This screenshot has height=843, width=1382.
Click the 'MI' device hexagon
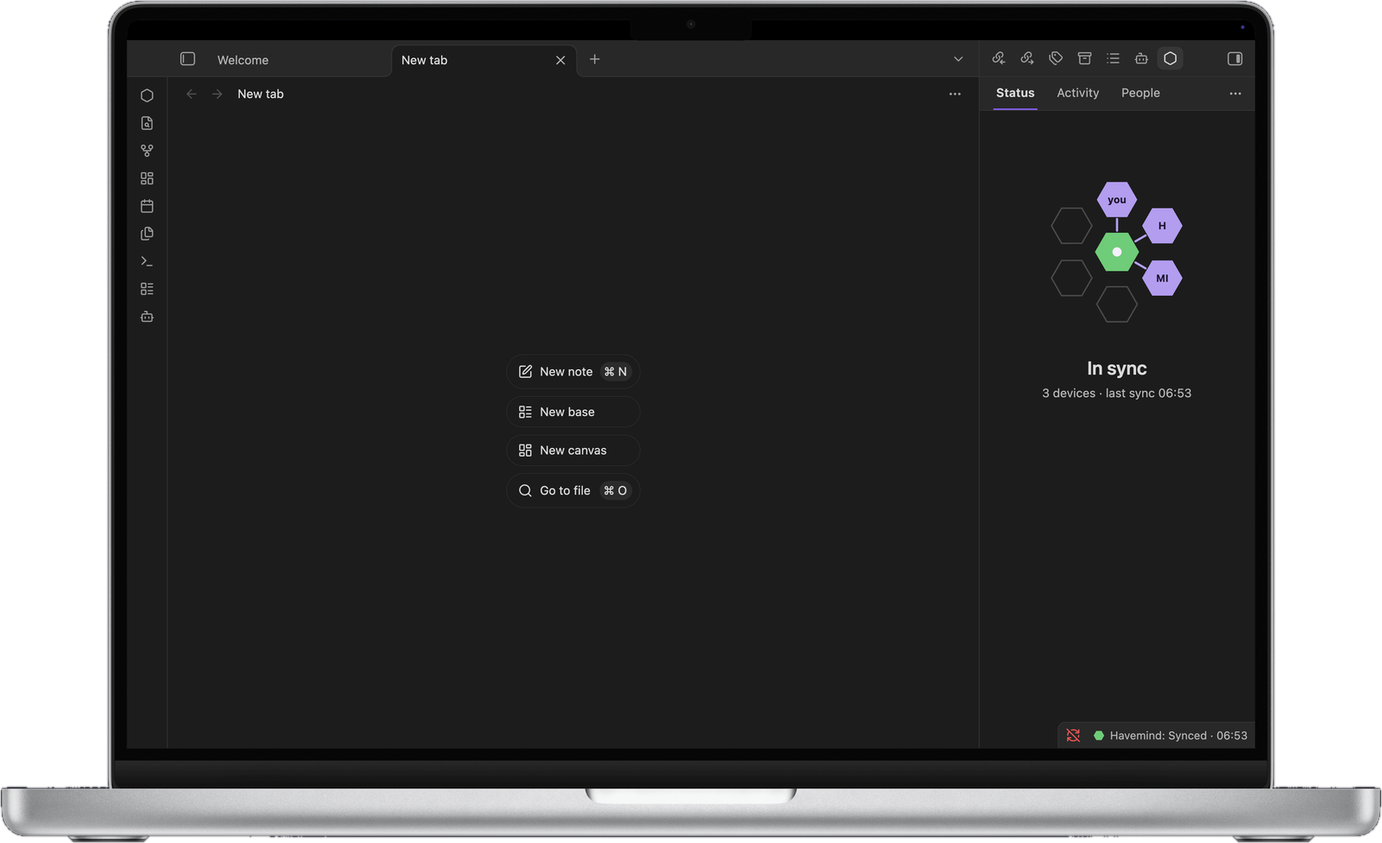click(x=1162, y=278)
